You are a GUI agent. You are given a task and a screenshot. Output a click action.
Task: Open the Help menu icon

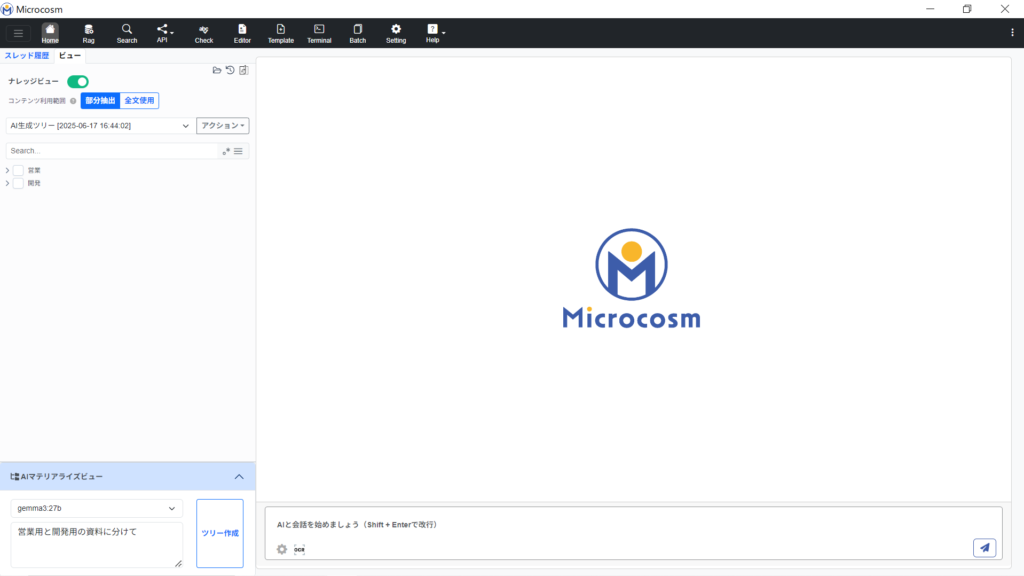434,33
